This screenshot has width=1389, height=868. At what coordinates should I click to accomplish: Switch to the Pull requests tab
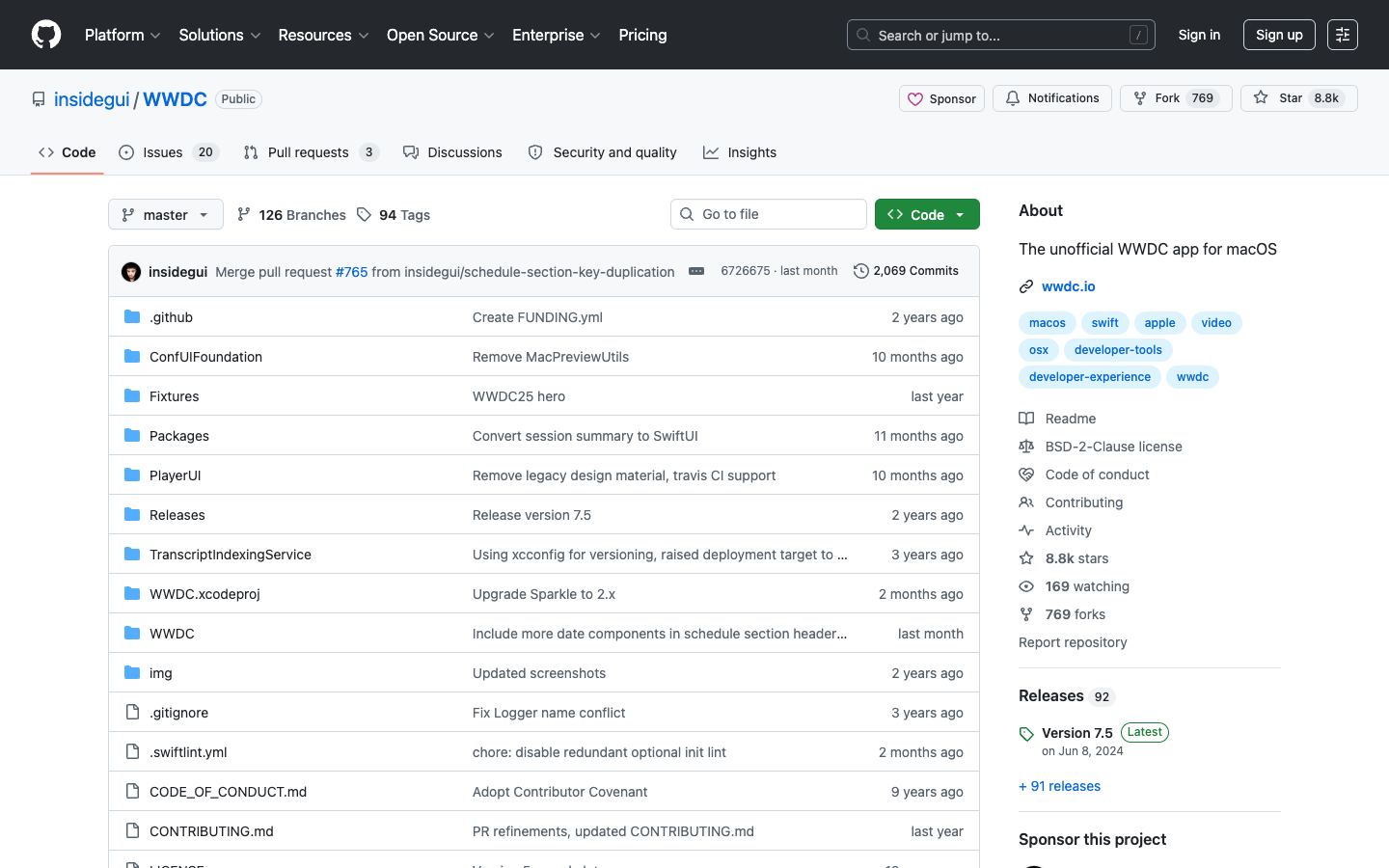(x=311, y=152)
